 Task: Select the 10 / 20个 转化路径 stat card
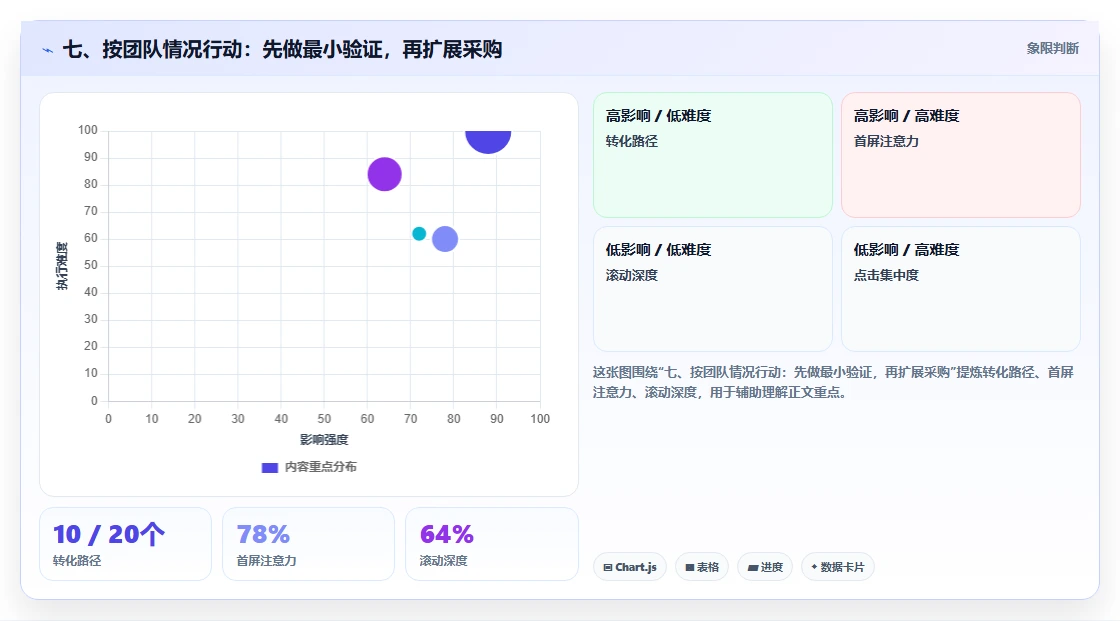coord(126,544)
